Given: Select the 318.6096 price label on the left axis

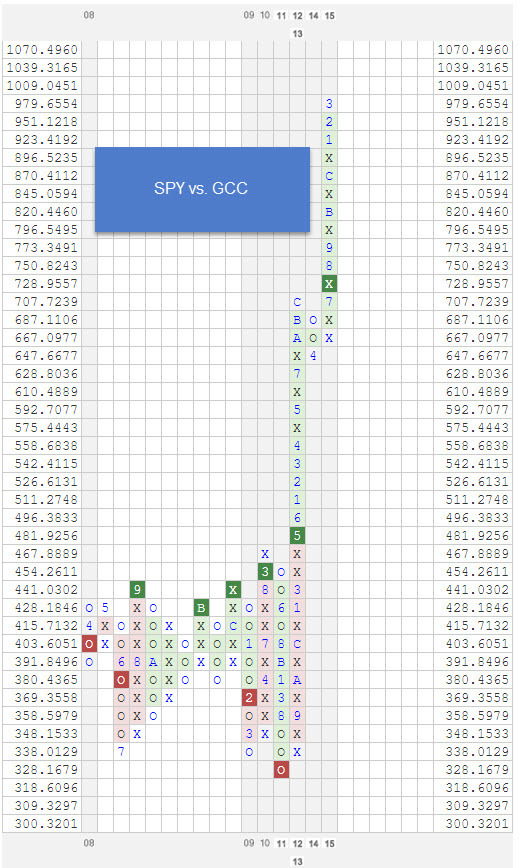Looking at the screenshot, I should 46,788.
